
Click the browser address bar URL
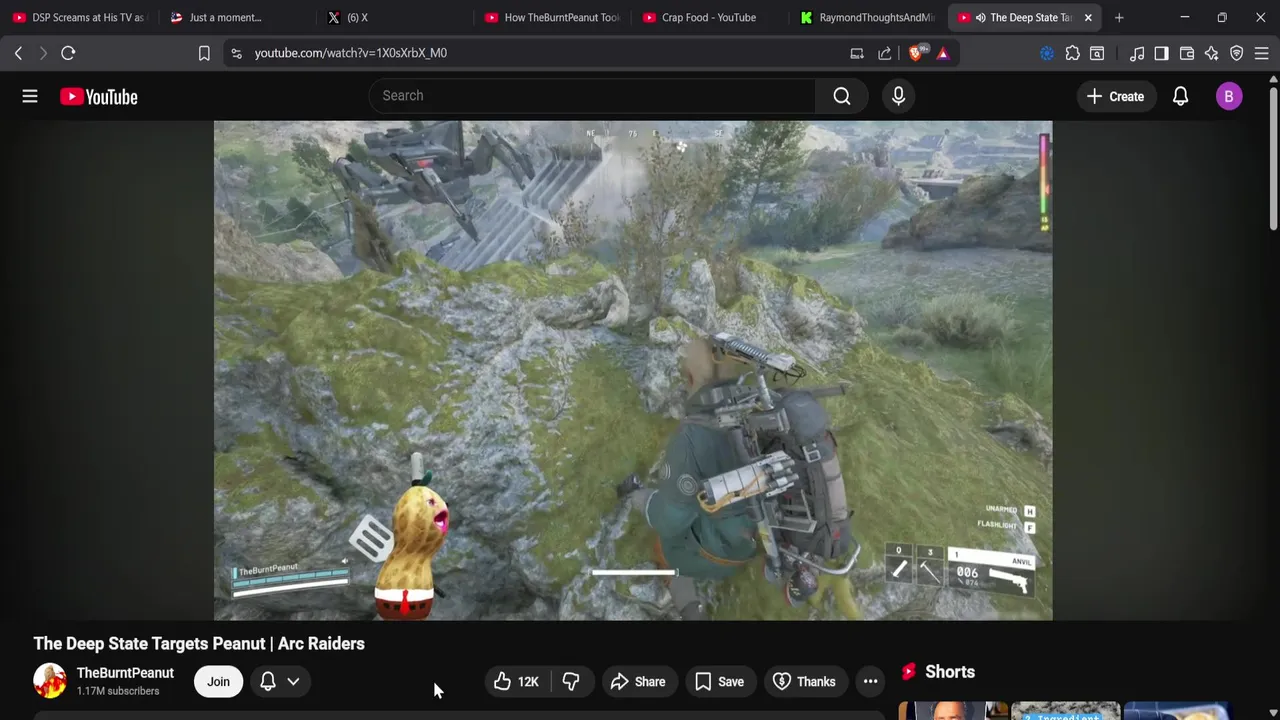pos(350,53)
